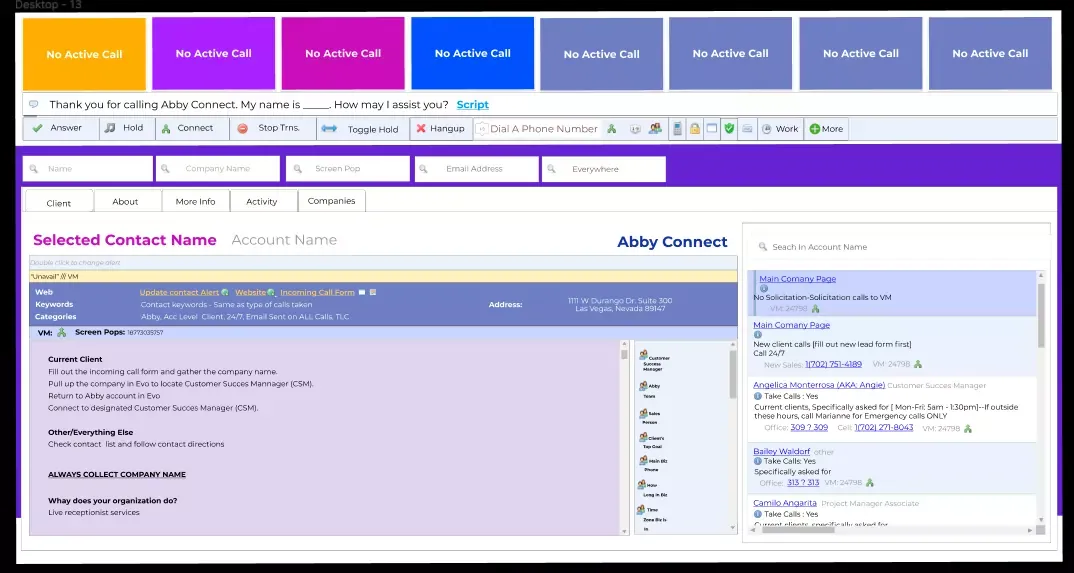Click the Hangup button
Image resolution: width=1074 pixels, height=573 pixels.
tap(442, 129)
